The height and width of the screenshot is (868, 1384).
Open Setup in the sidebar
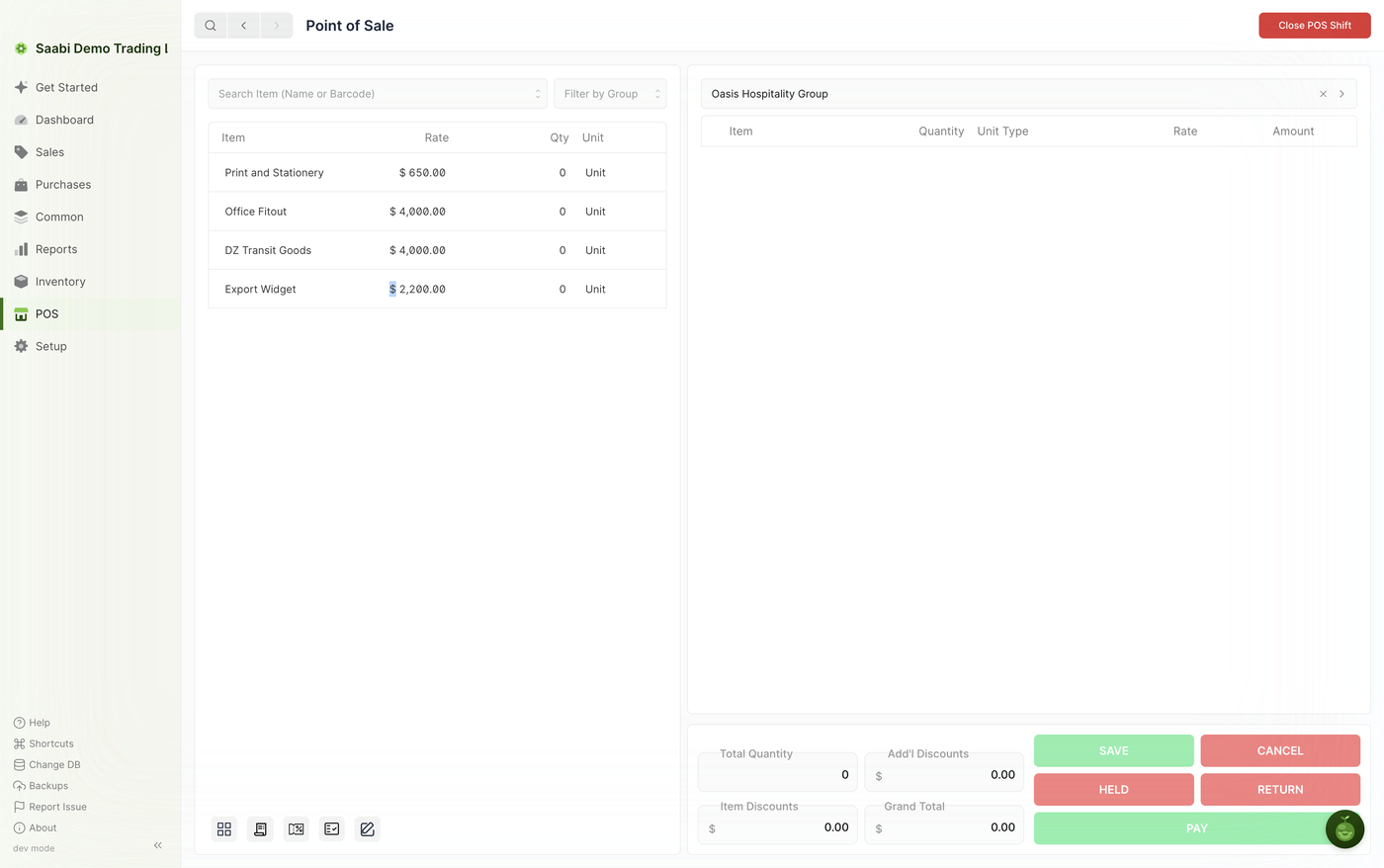(91, 346)
